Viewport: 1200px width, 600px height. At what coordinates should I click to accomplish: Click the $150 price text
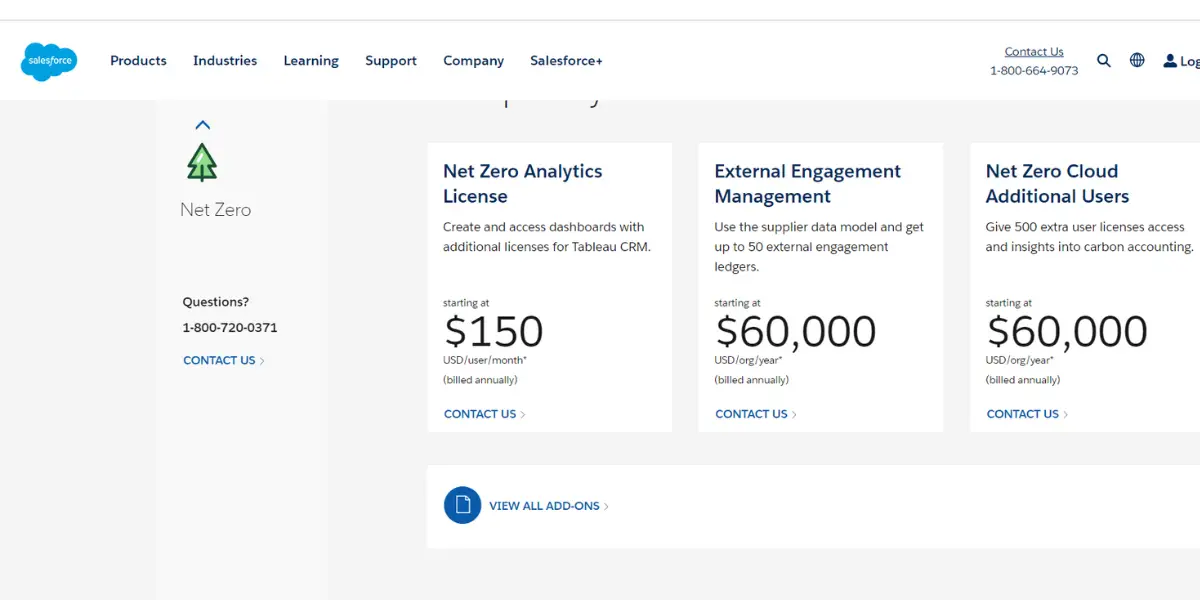click(494, 331)
